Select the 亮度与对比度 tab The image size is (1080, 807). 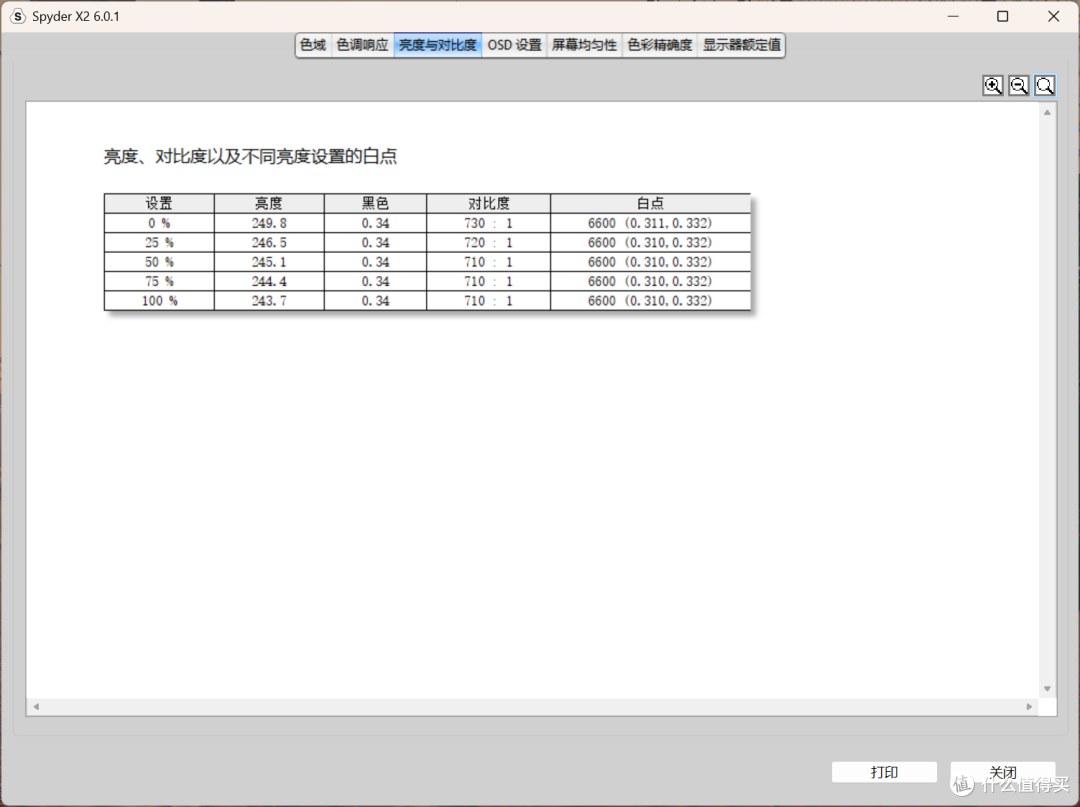[x=438, y=45]
